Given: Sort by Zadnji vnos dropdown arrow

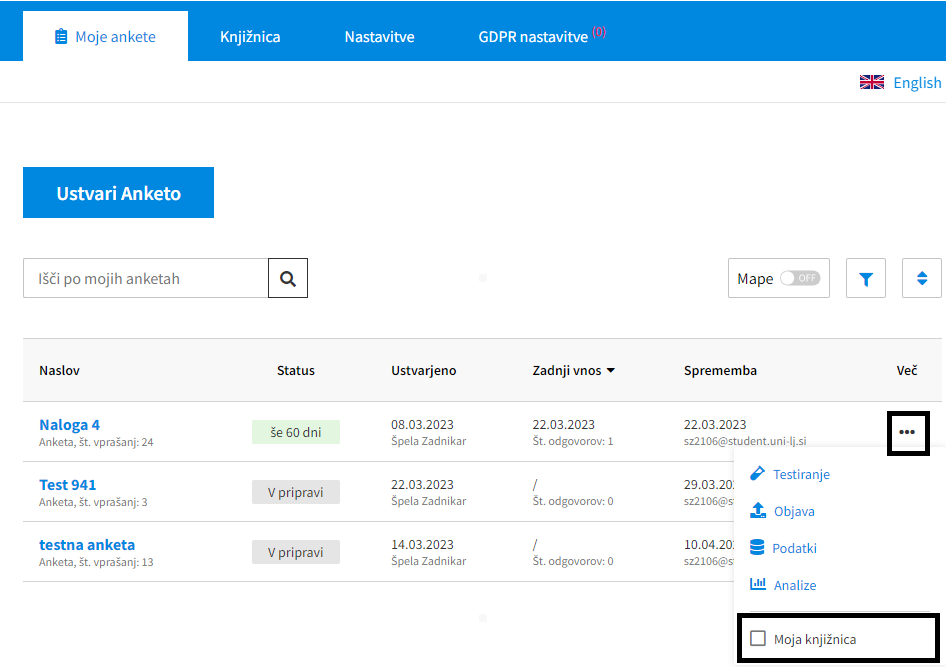Looking at the screenshot, I should [611, 370].
